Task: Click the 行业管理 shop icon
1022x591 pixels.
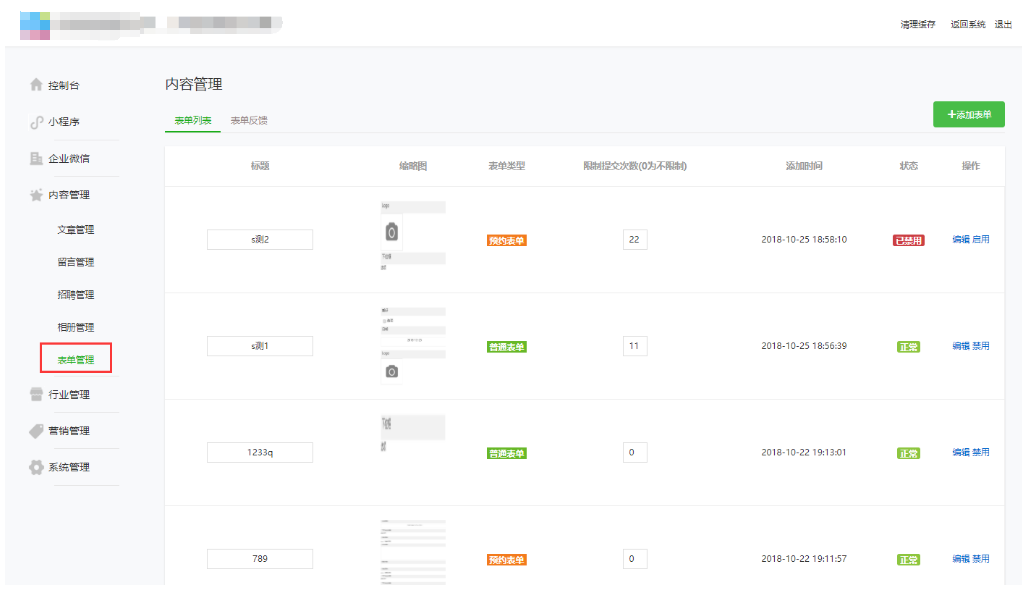Action: [x=36, y=394]
